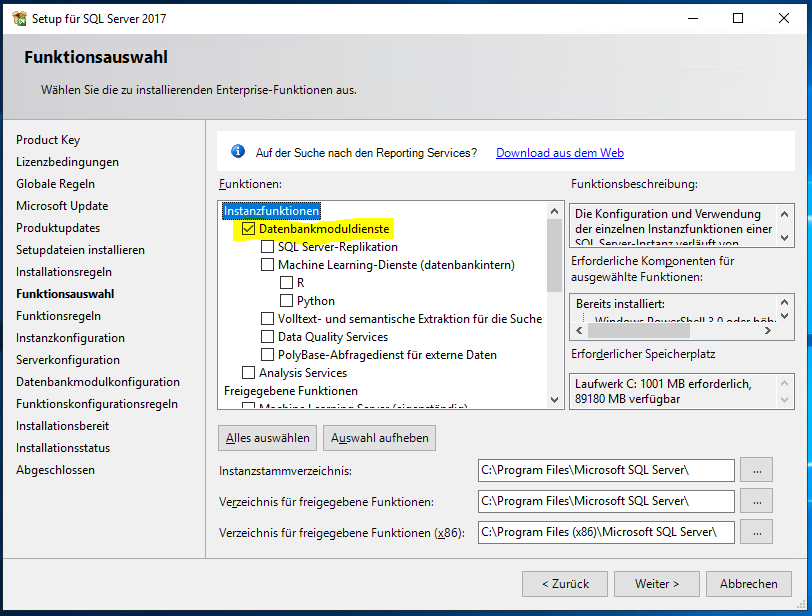Click the Auswahl aufheben button
This screenshot has height=616, width=812.
pyautogui.click(x=380, y=438)
